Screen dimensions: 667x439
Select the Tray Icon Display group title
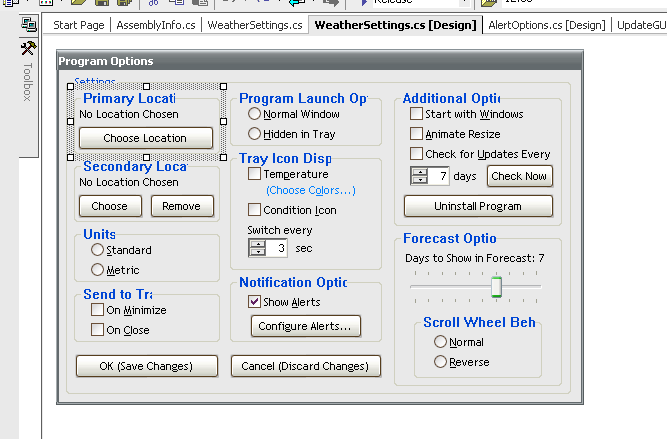[x=285, y=158]
